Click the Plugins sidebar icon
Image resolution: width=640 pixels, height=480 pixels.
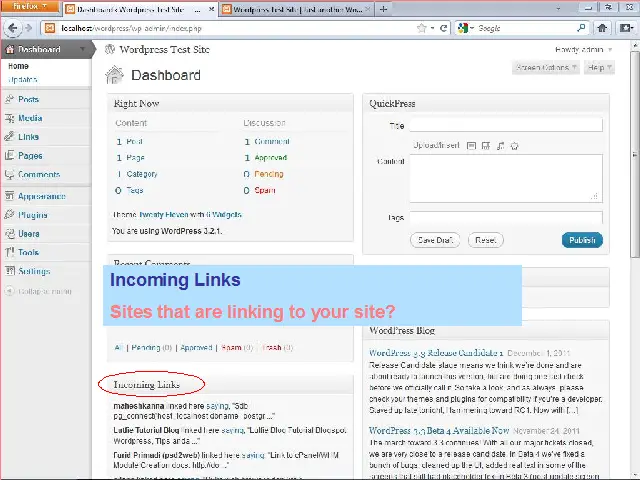tap(9, 215)
